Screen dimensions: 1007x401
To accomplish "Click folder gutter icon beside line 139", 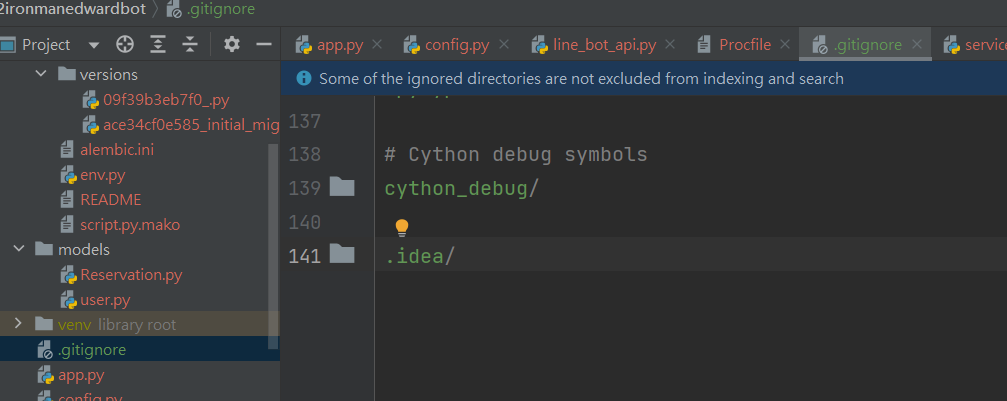I will (342, 187).
